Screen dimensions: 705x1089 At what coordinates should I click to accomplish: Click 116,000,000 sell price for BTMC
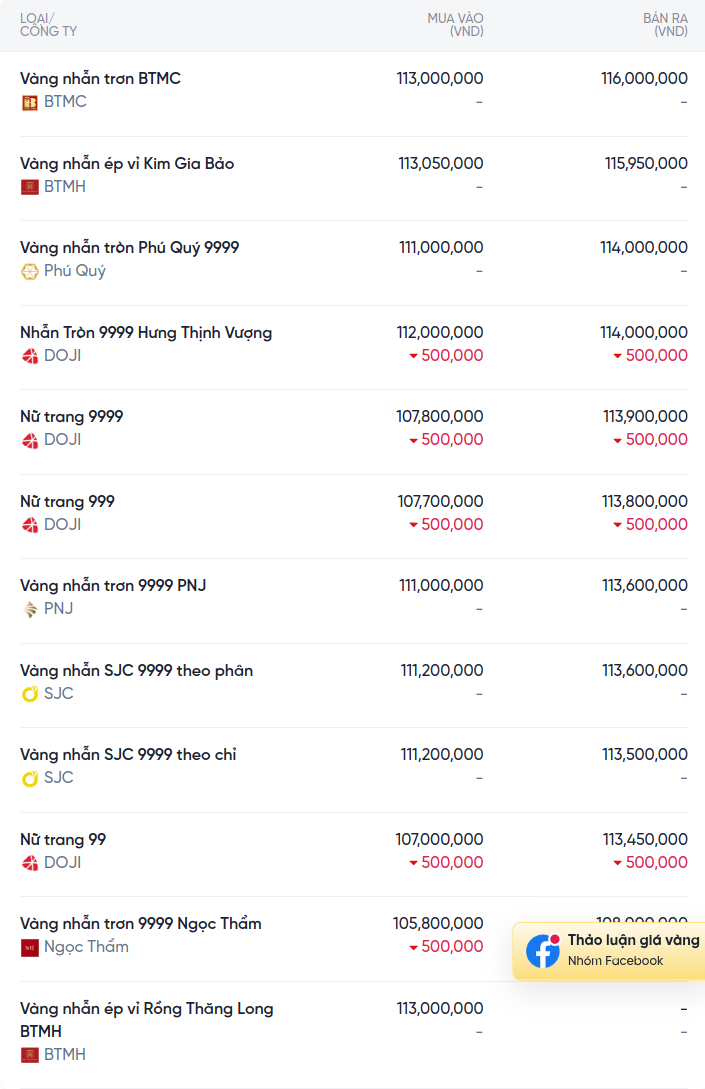coord(644,78)
